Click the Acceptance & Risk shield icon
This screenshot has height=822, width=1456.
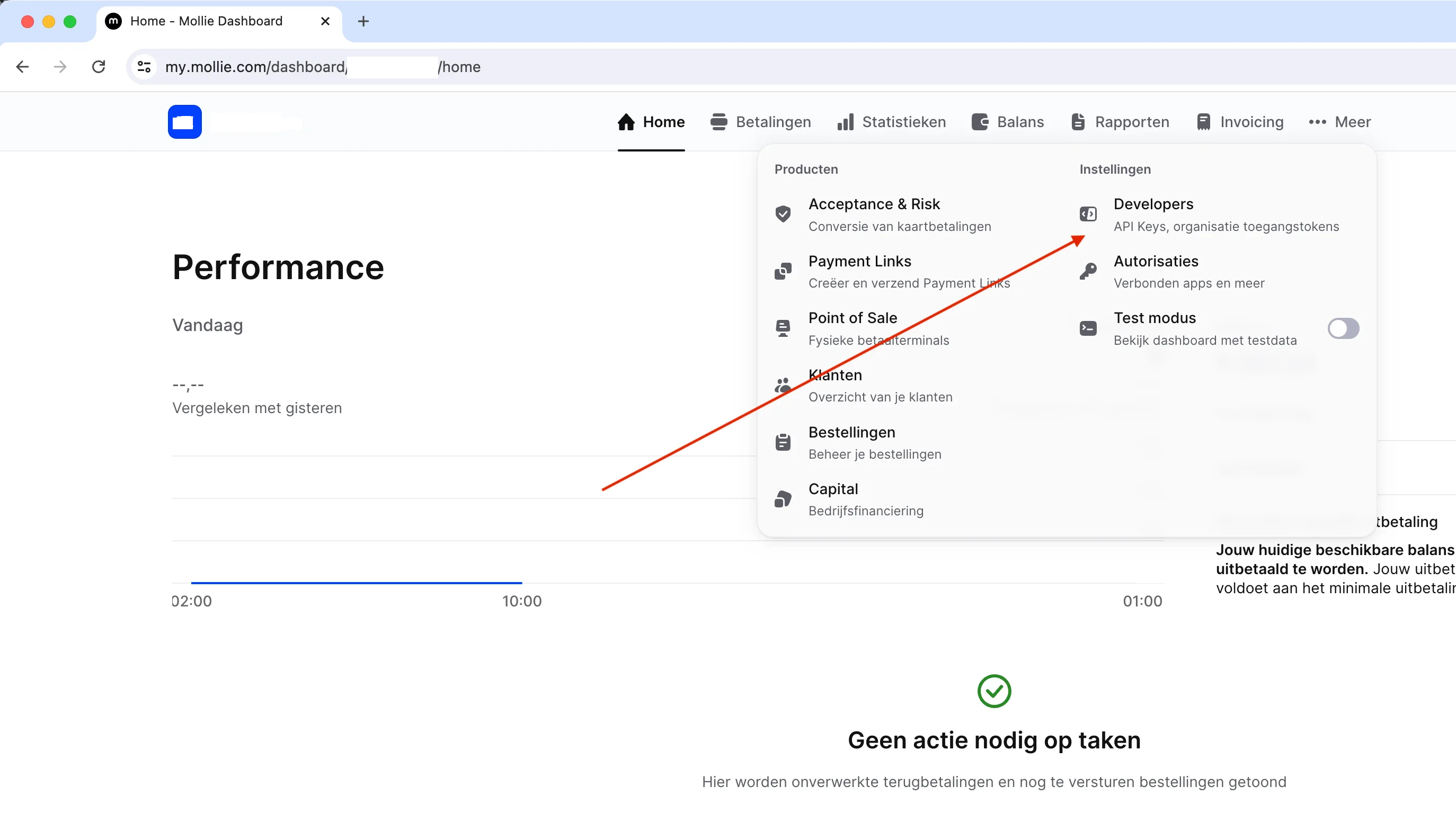[x=783, y=214]
